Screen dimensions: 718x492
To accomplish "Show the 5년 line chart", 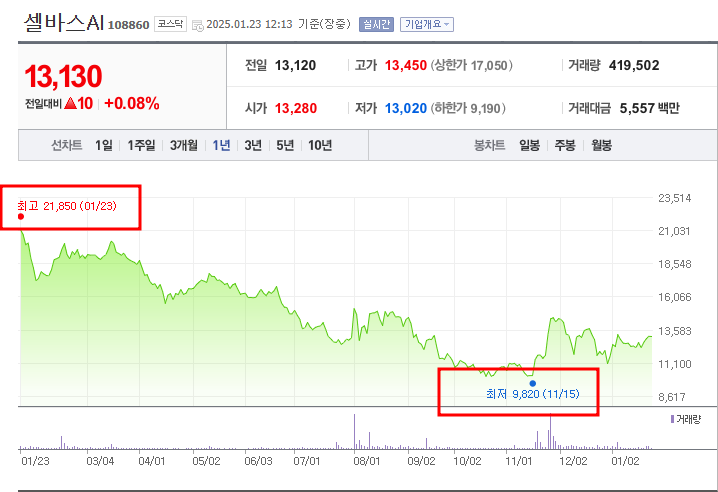I will click(x=285, y=146).
